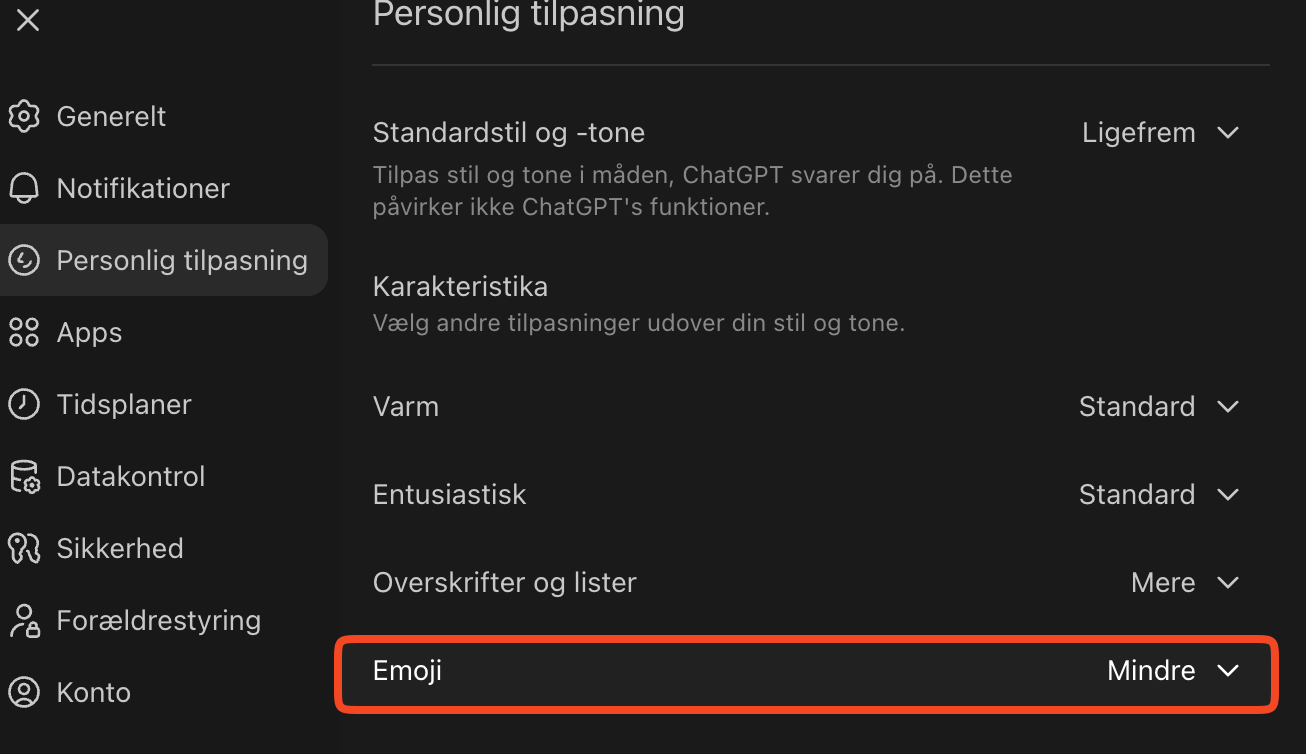Click the Konto account icon
The width and height of the screenshot is (1306, 754).
click(24, 692)
